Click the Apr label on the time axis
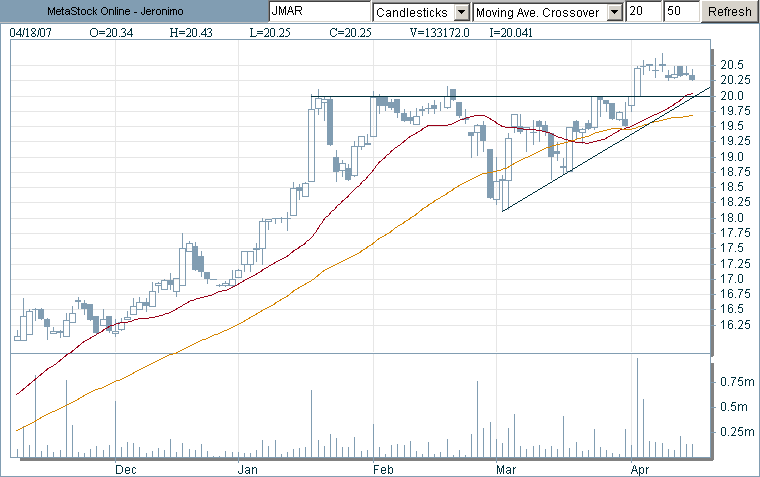Viewport: 760px width, 477px height. 640,470
